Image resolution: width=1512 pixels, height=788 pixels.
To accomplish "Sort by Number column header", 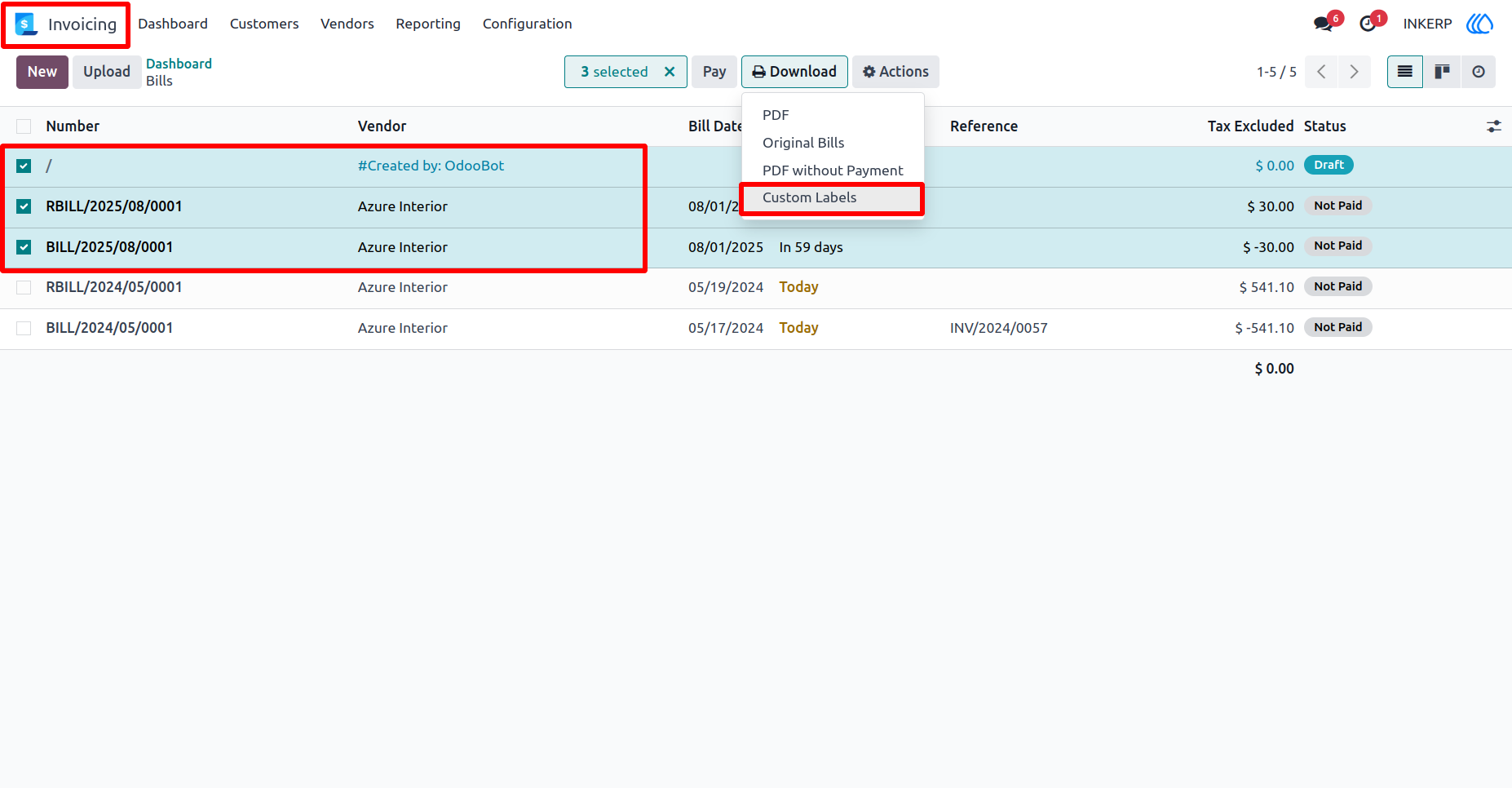I will coord(73,126).
